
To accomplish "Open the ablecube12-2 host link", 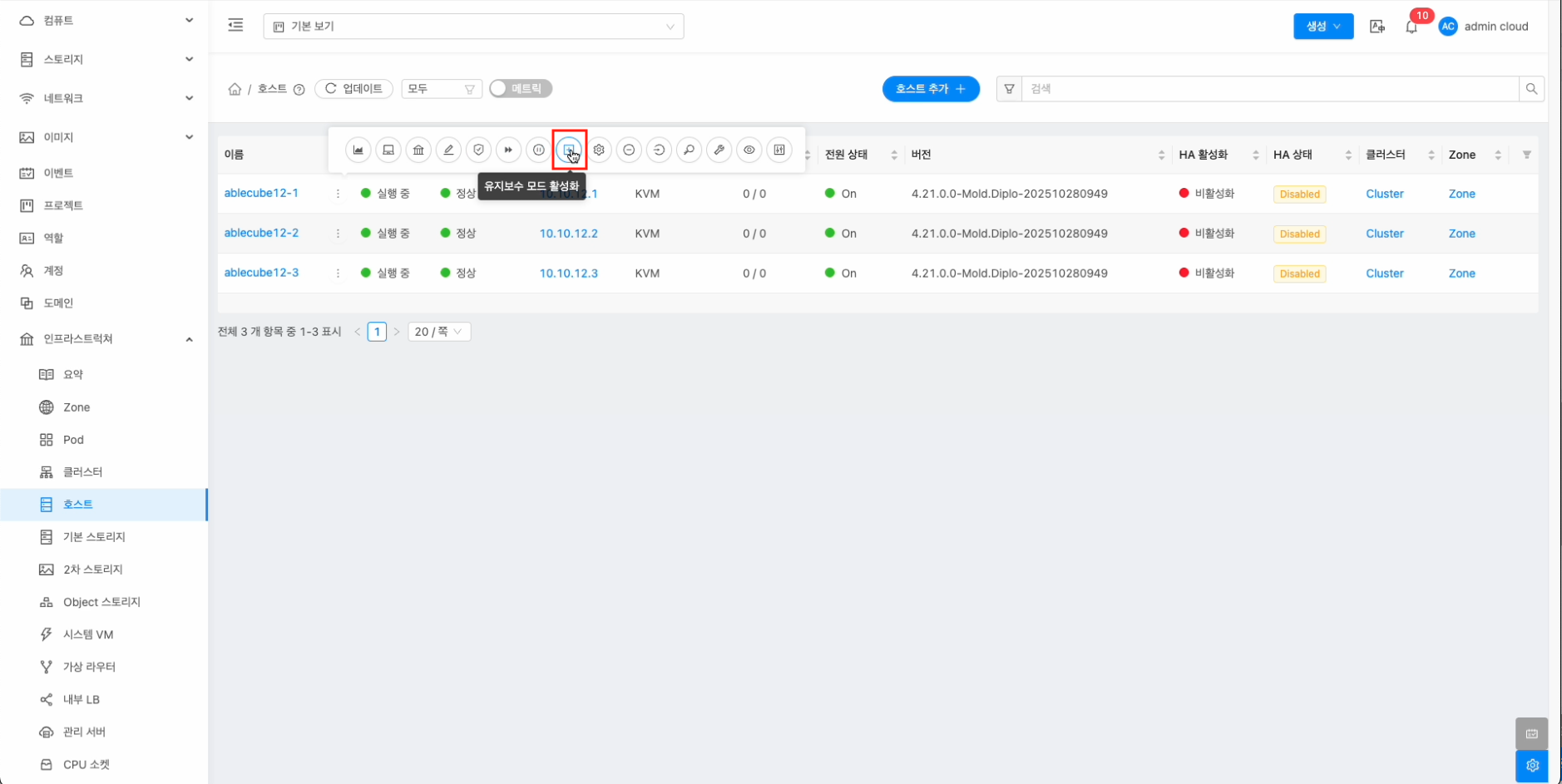I will click(261, 234).
